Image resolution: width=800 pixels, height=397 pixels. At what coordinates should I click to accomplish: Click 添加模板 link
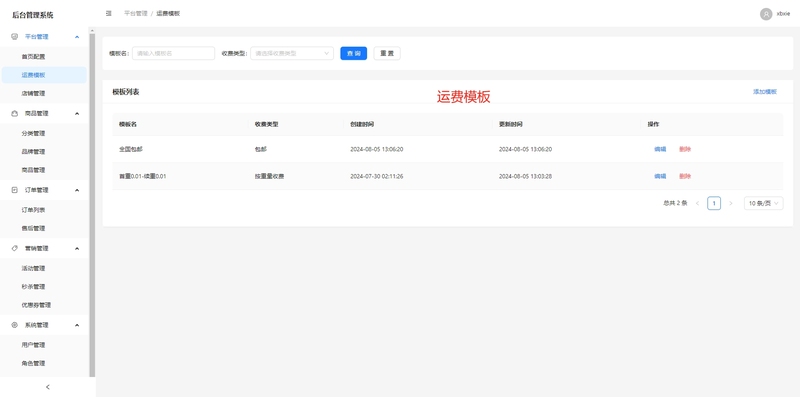765,92
